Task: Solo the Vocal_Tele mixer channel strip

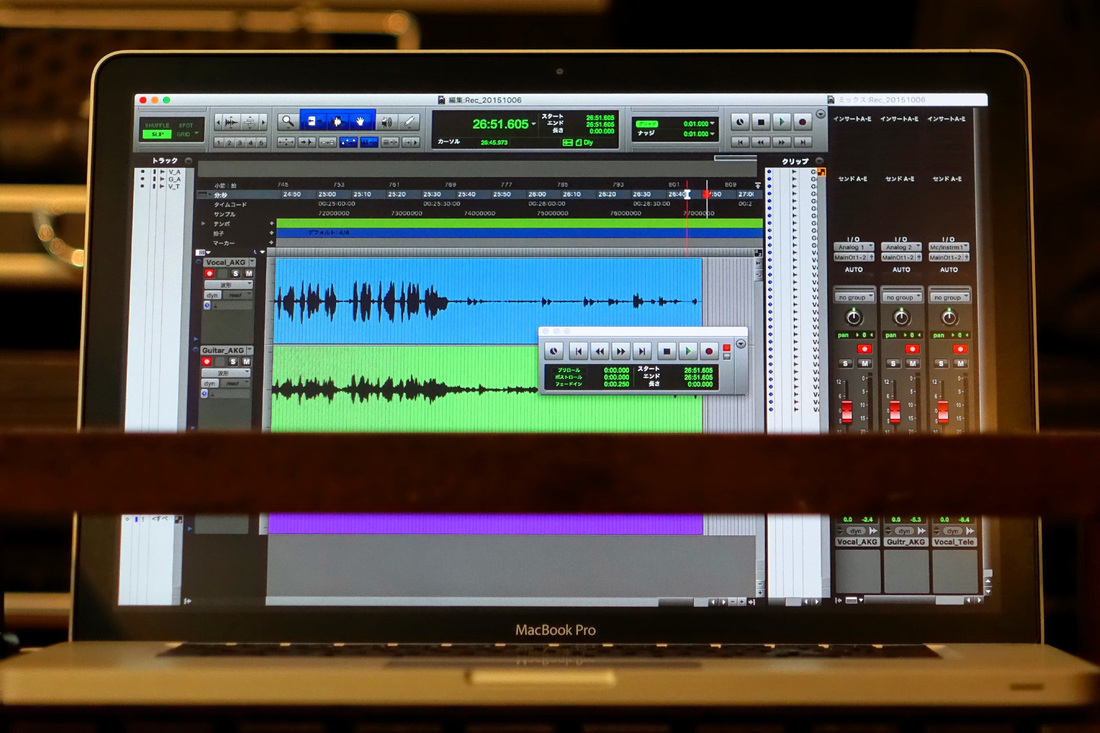Action: point(941,363)
